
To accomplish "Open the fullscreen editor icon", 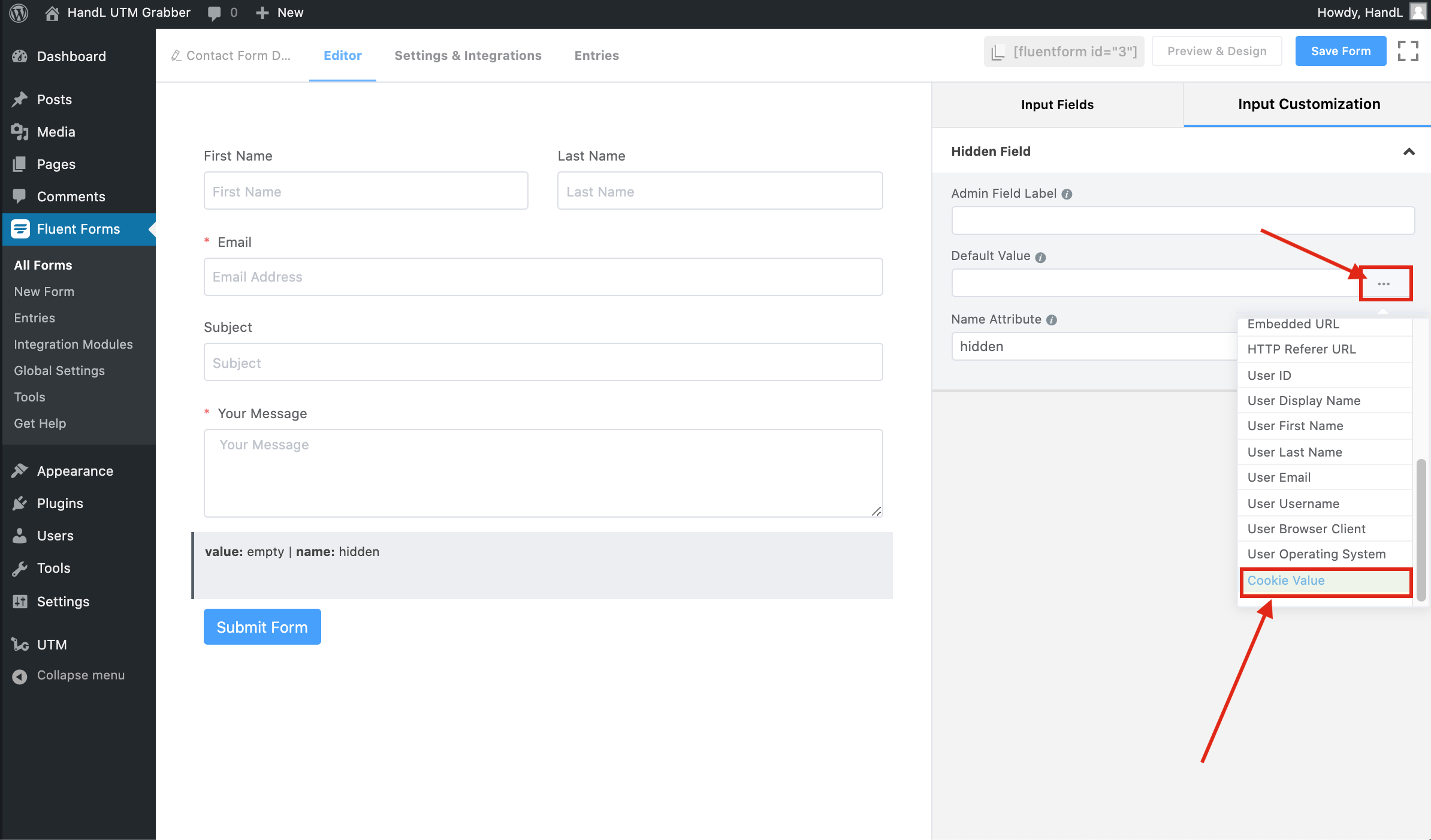I will point(1408,51).
